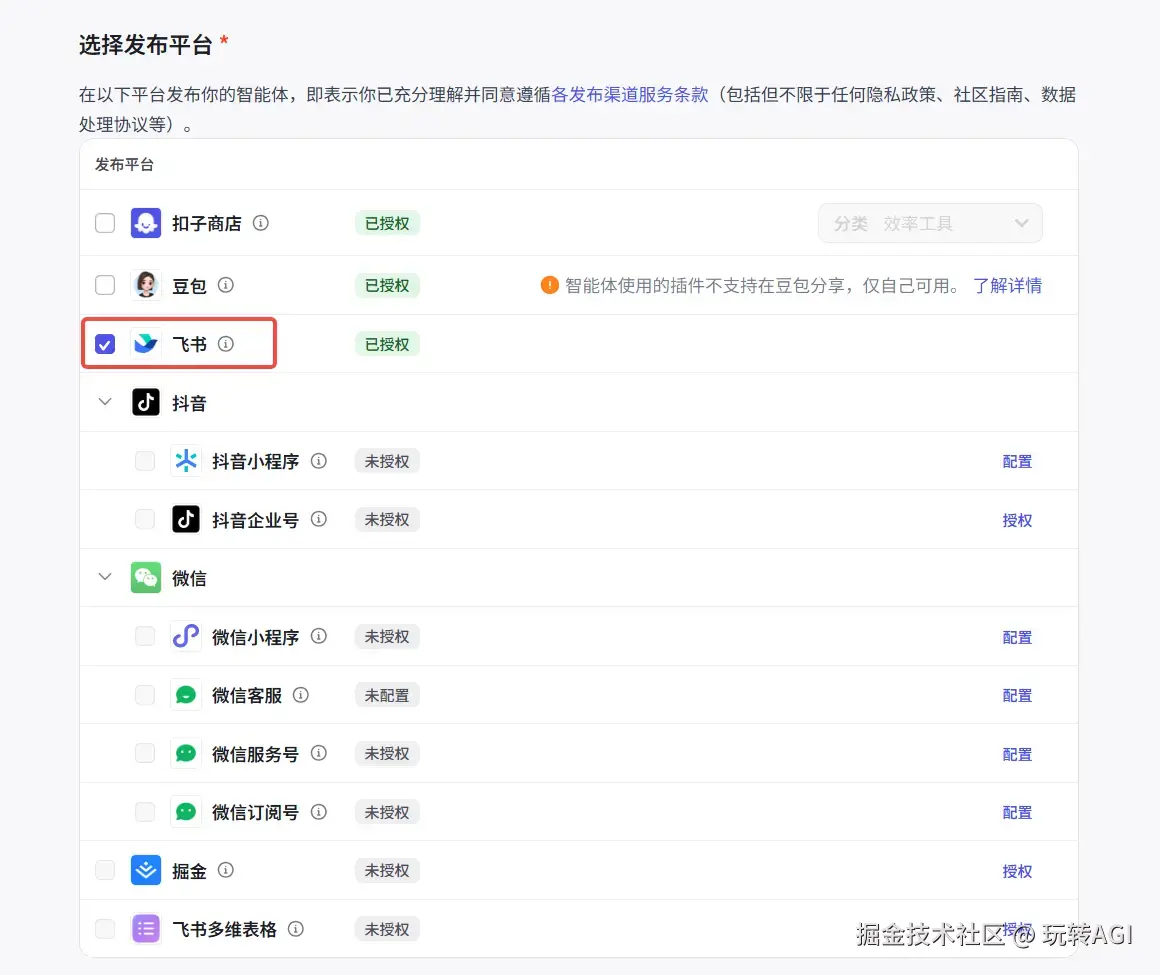Open info tooltip next to 飞书
The width and height of the screenshot is (1160, 975).
(226, 344)
